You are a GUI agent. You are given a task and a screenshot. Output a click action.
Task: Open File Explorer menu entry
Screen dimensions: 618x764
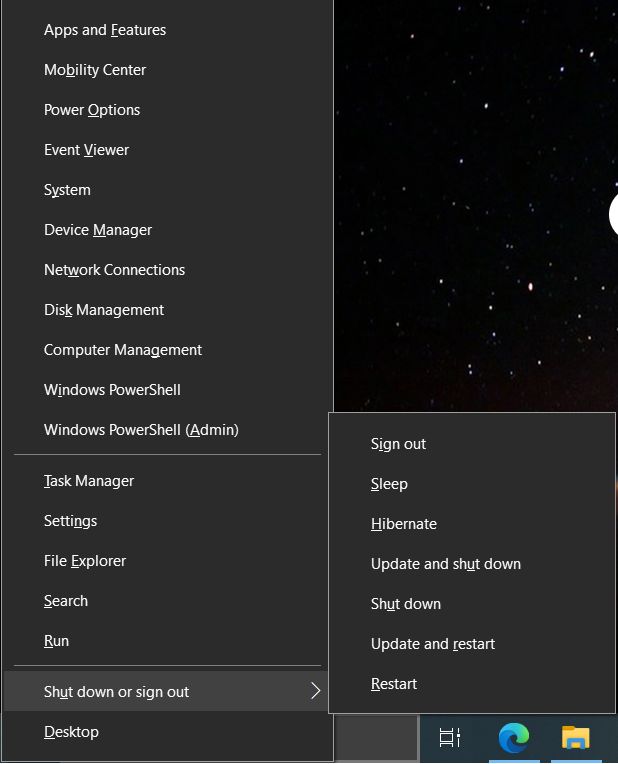point(167,561)
